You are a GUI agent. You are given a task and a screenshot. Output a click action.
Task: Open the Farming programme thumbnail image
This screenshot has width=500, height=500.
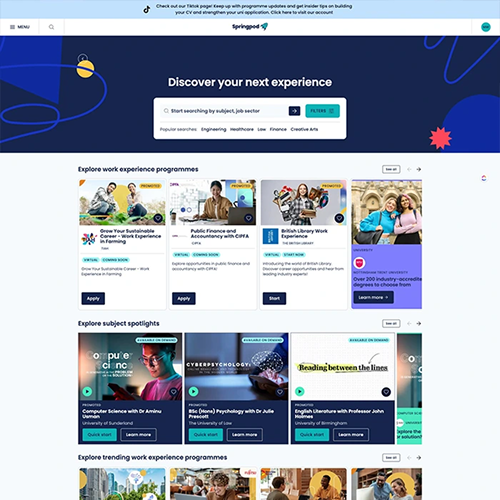122,202
